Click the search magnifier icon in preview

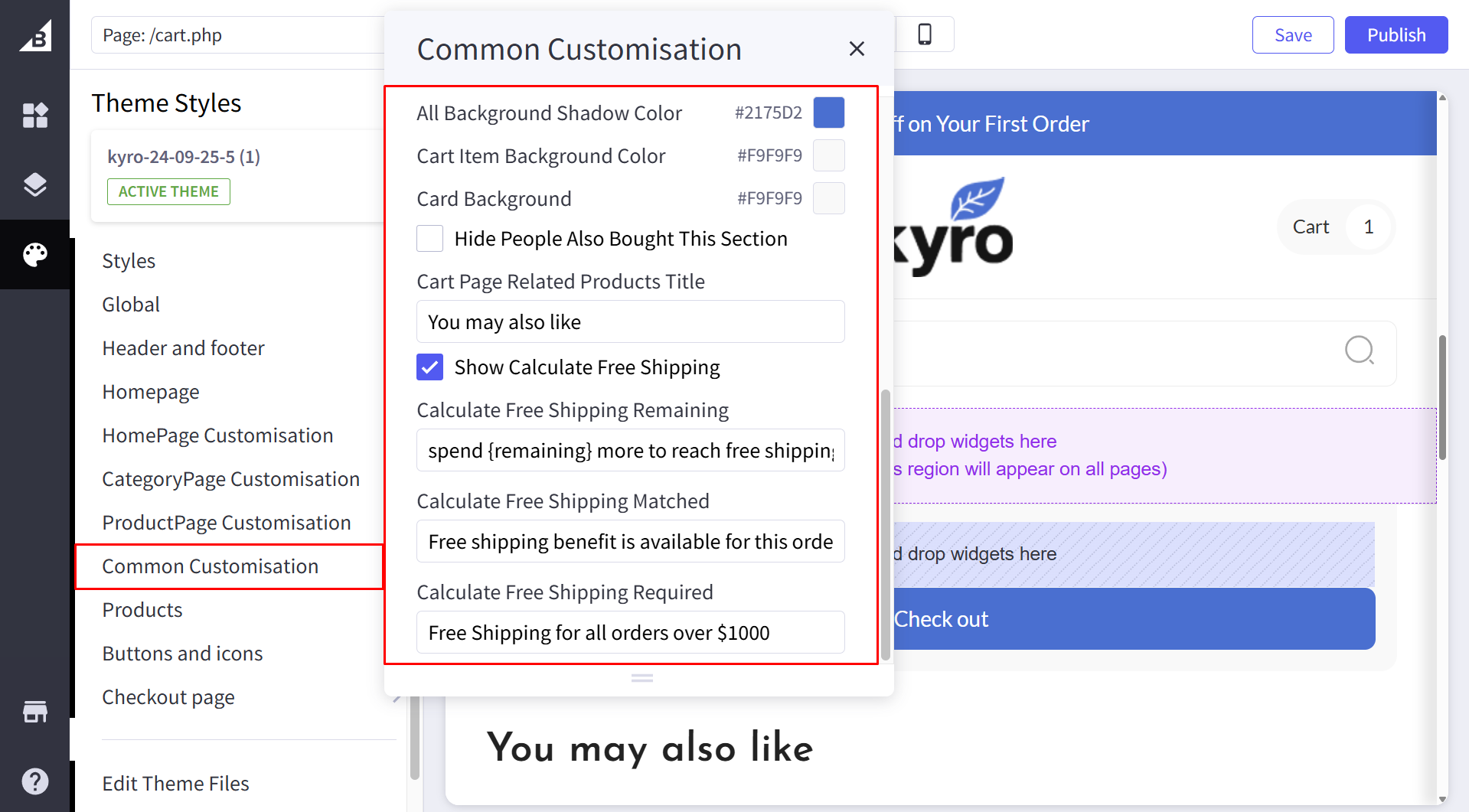(x=1359, y=351)
